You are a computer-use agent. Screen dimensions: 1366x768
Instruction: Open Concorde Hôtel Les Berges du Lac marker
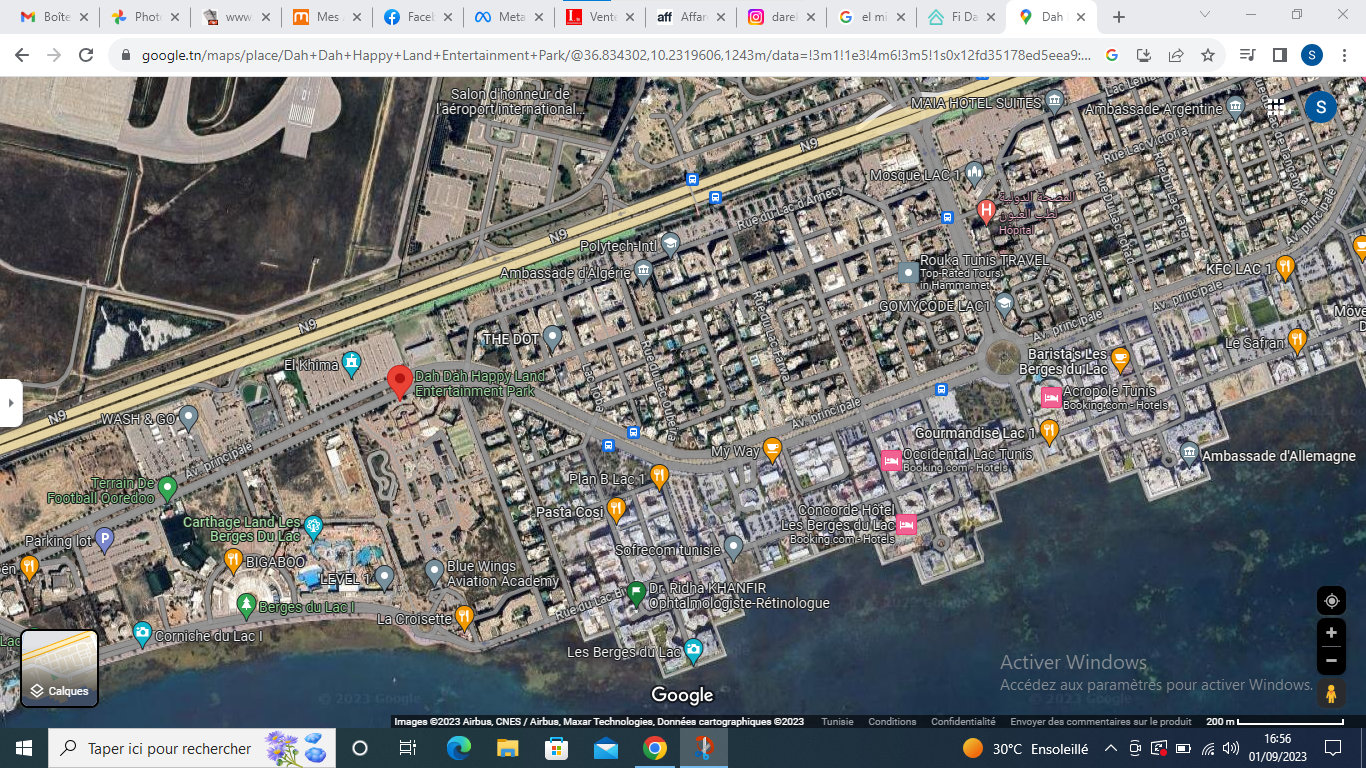907,525
